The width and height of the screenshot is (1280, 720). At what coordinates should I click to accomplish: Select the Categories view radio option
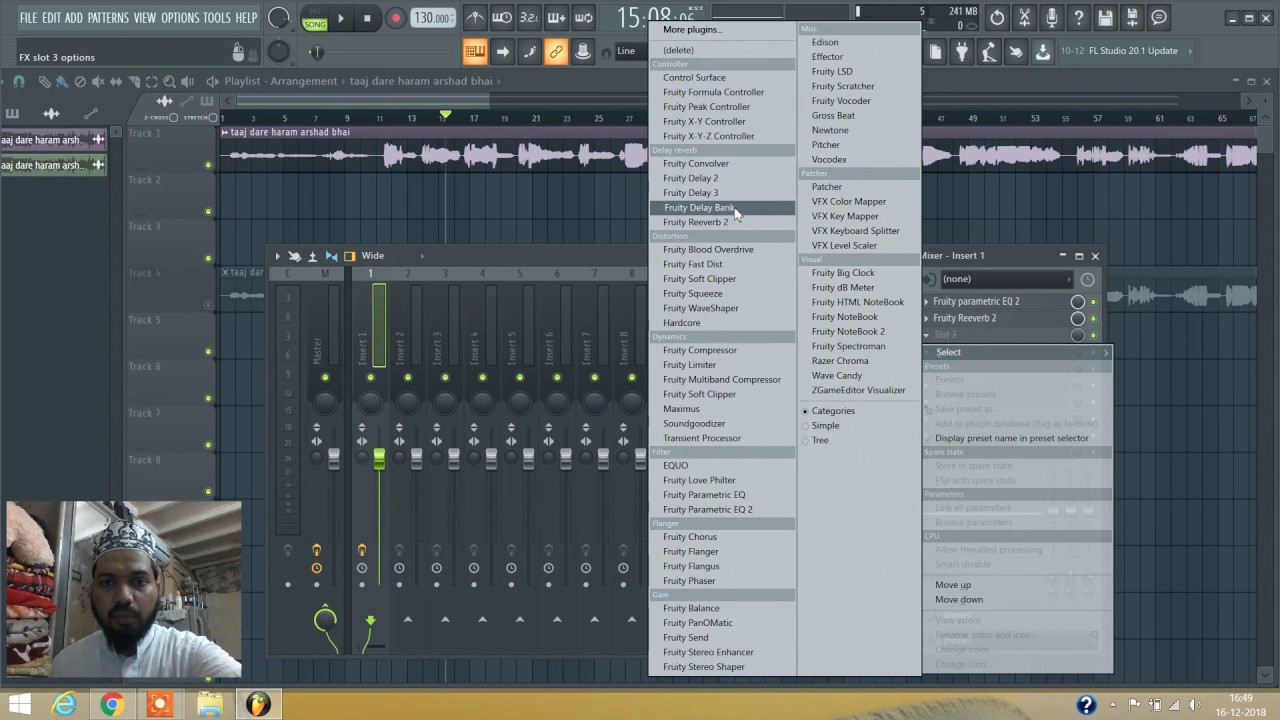(828, 411)
